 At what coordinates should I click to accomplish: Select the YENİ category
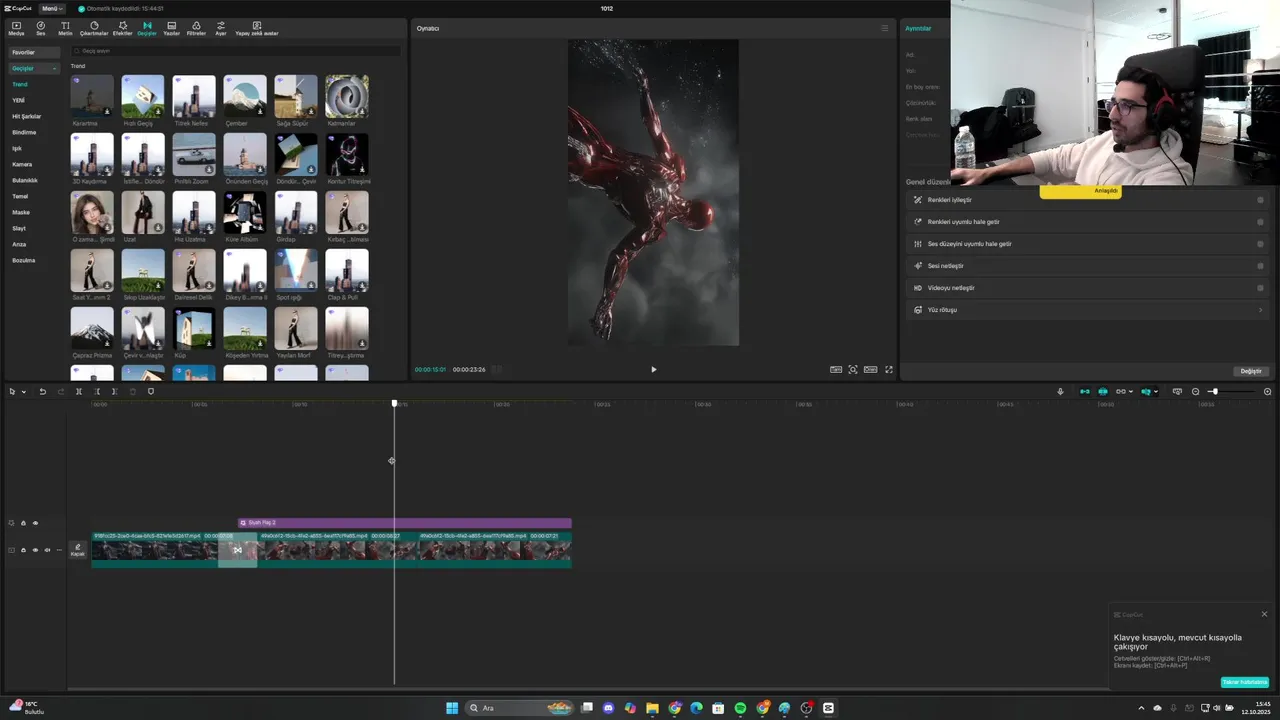point(18,100)
